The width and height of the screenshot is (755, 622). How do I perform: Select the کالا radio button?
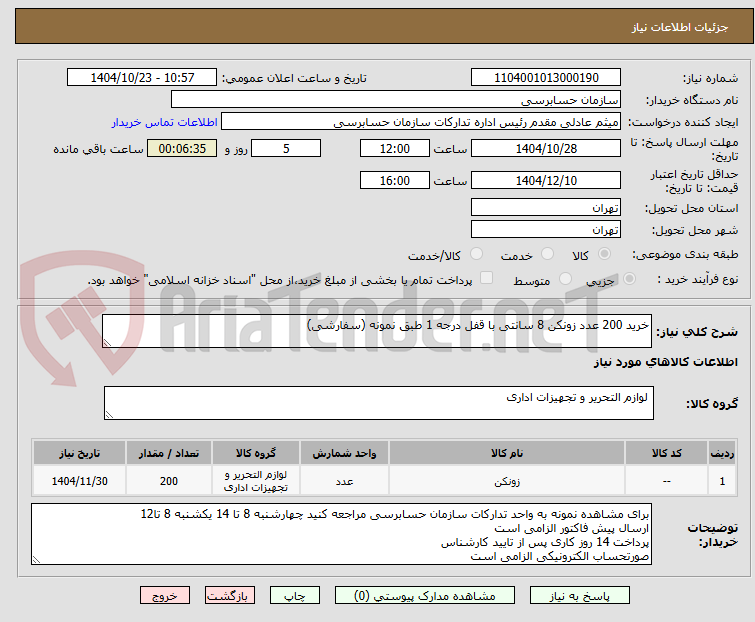604,254
